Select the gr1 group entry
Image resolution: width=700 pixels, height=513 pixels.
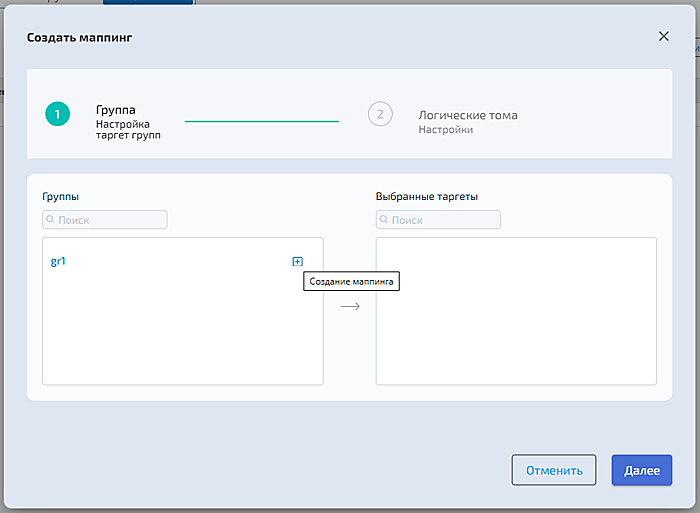[x=58, y=261]
